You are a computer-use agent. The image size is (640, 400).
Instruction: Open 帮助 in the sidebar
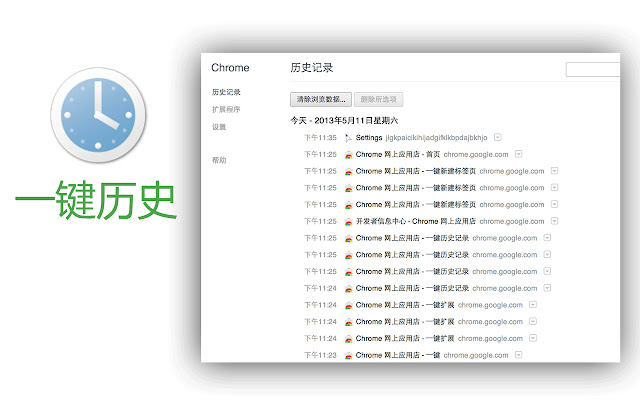pos(219,160)
